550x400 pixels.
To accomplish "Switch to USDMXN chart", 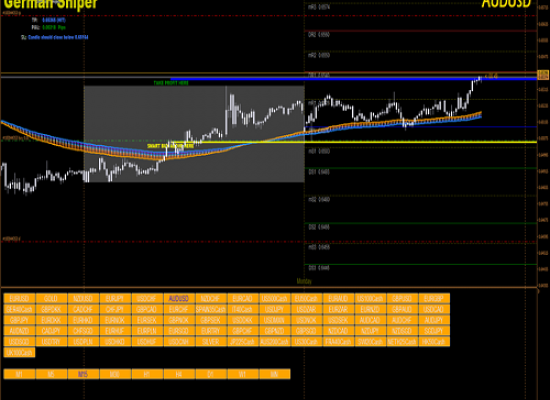I will 275,320.
